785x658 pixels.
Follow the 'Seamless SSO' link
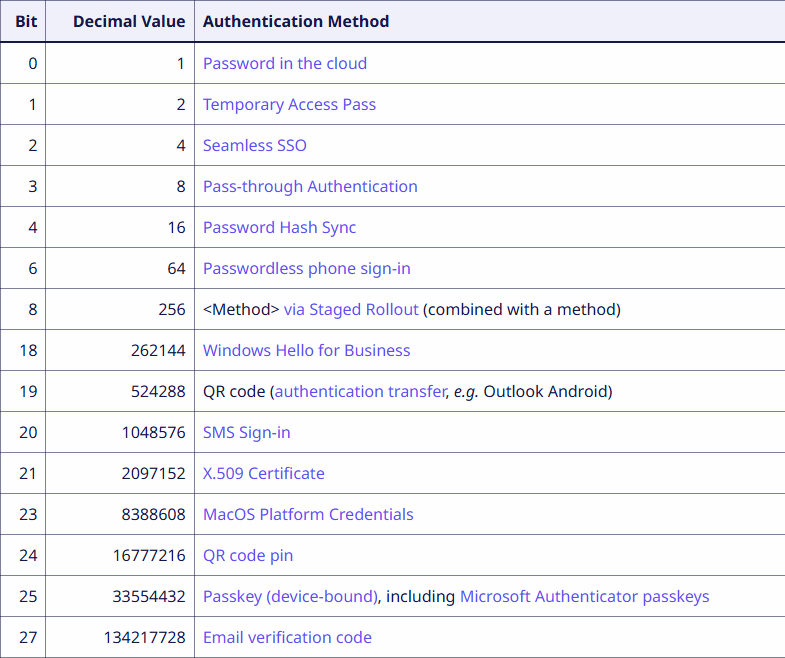[255, 146]
